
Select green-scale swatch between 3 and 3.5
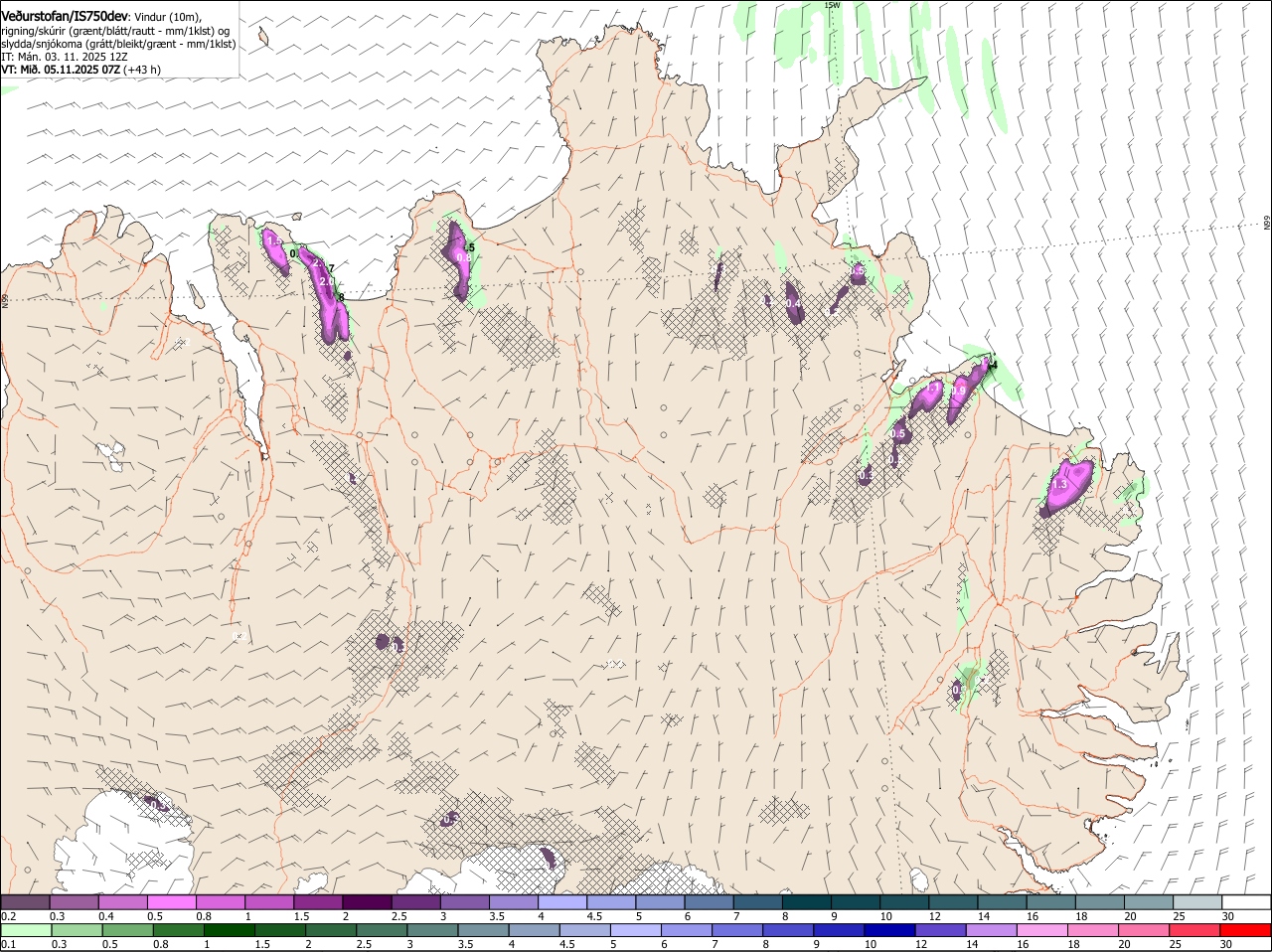(432, 931)
